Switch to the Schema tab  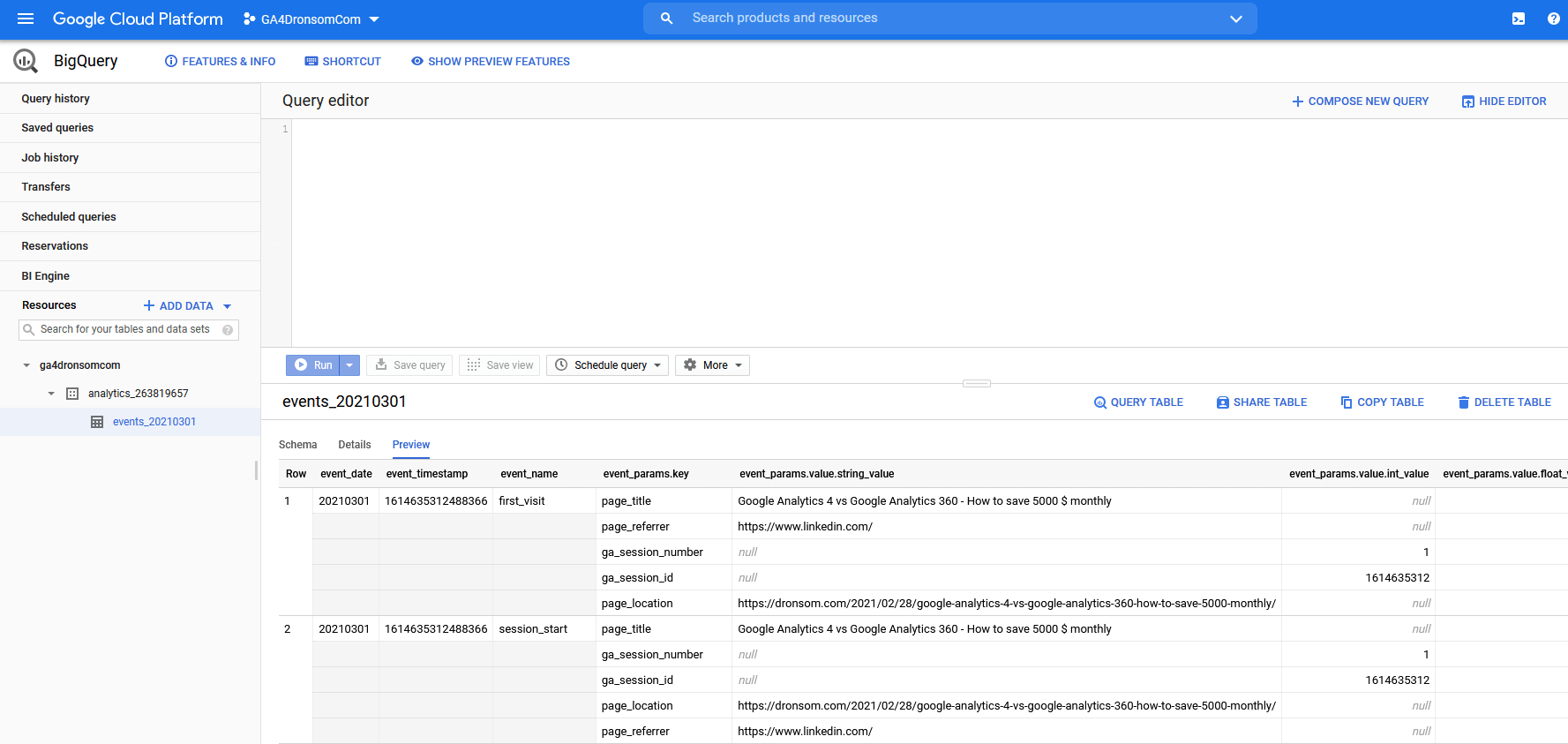pyautogui.click(x=298, y=445)
